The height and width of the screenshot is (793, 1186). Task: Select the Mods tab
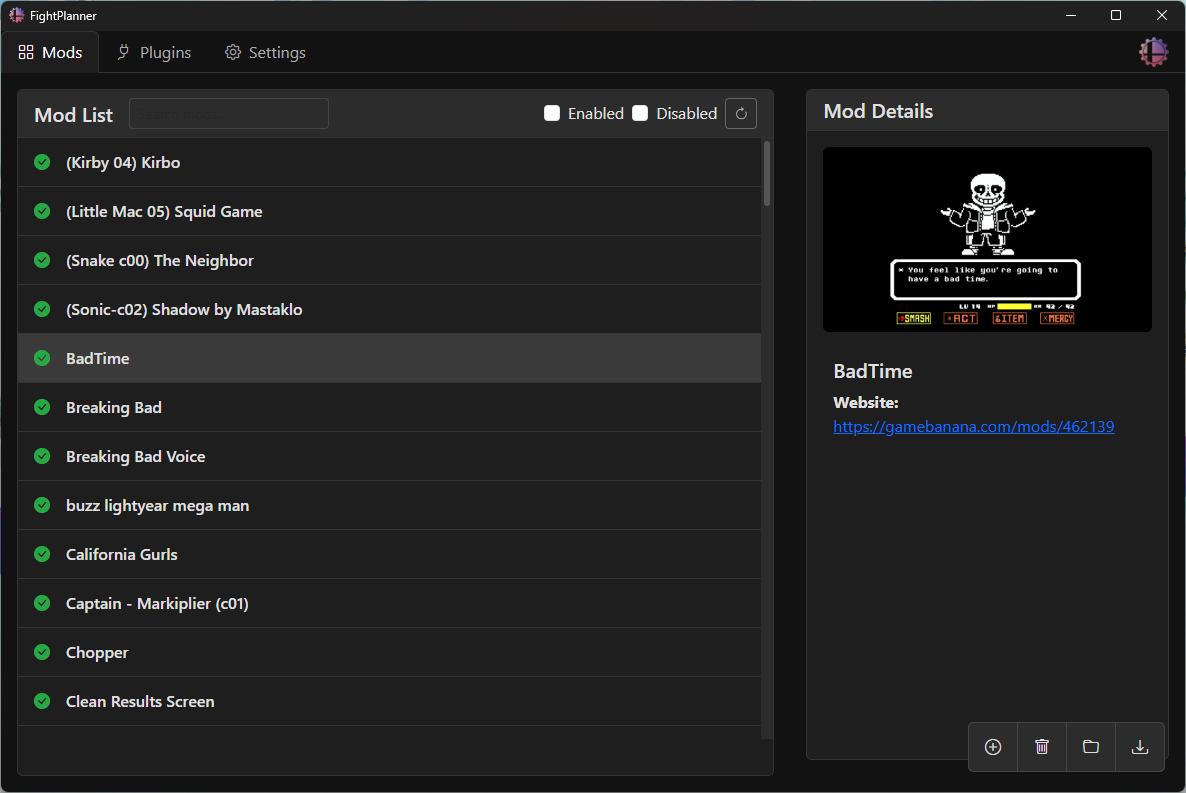(50, 52)
